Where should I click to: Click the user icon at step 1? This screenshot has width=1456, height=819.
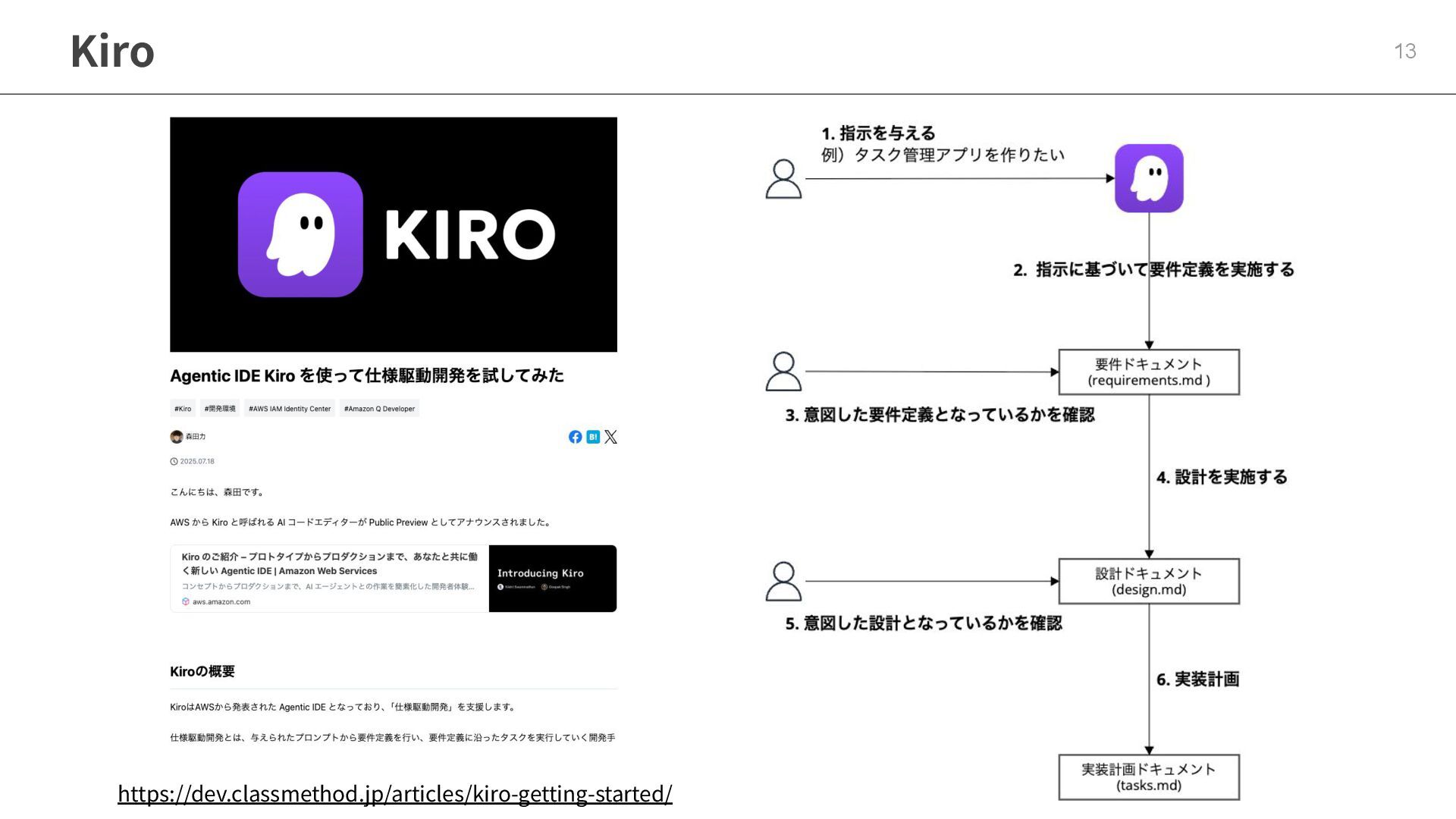click(783, 179)
